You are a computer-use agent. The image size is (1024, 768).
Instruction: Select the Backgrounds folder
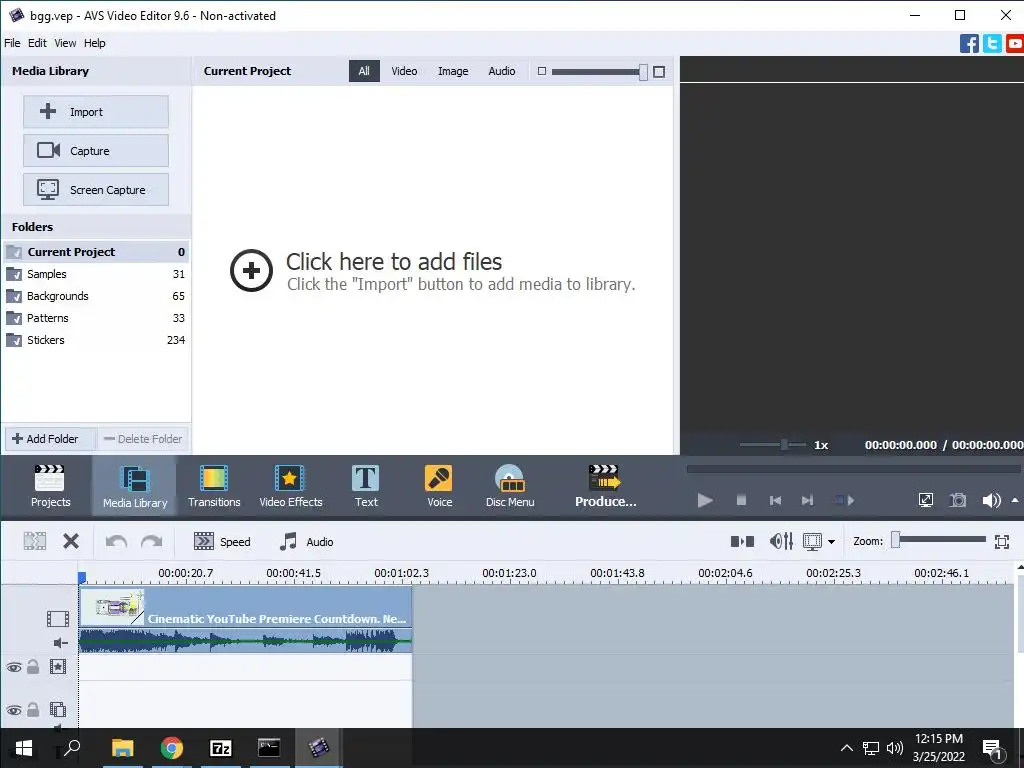pyautogui.click(x=96, y=296)
